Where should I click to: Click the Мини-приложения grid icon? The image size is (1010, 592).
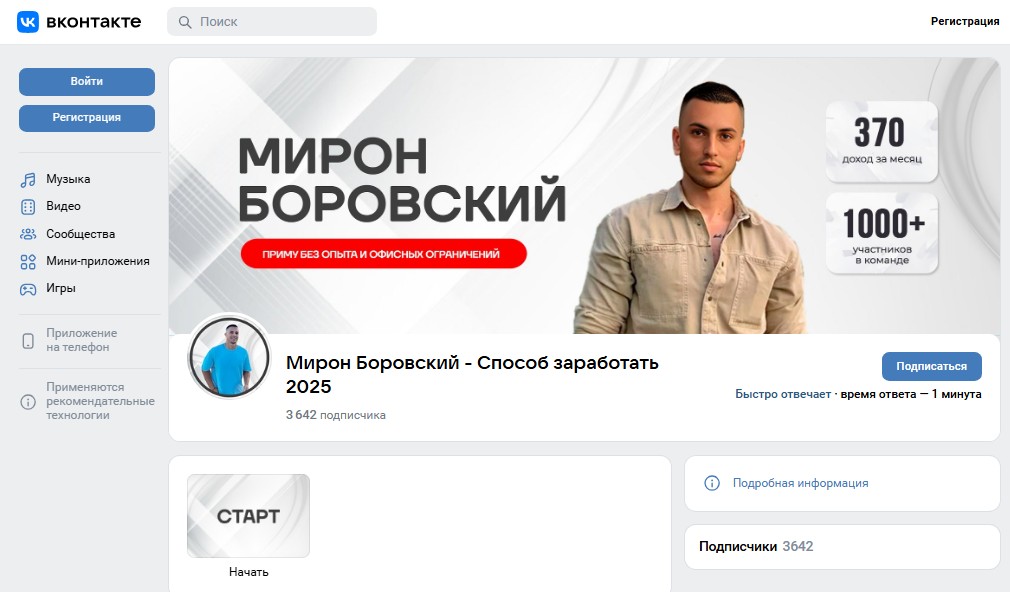[28, 262]
